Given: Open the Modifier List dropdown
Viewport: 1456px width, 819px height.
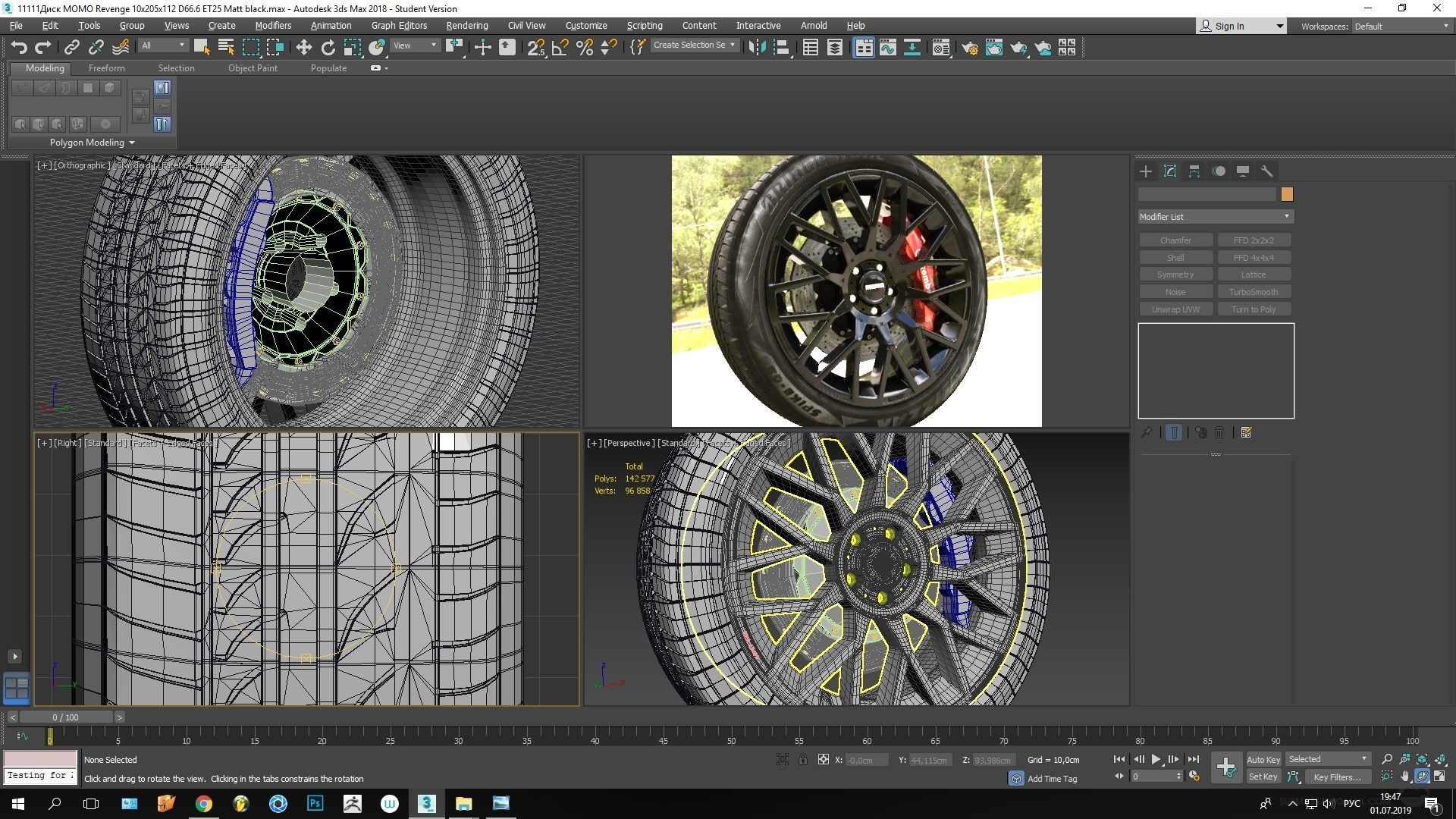Looking at the screenshot, I should pyautogui.click(x=1215, y=217).
